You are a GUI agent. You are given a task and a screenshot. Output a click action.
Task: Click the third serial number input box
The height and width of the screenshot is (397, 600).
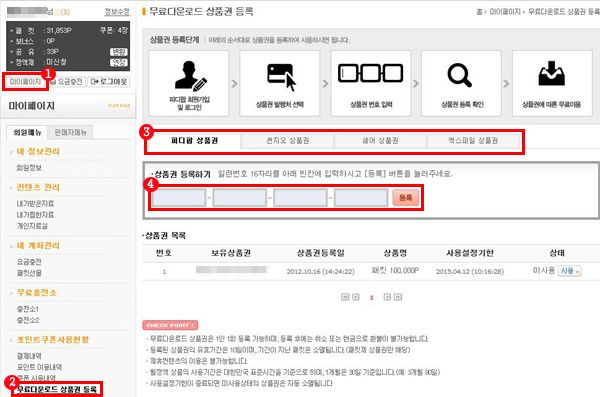300,198
